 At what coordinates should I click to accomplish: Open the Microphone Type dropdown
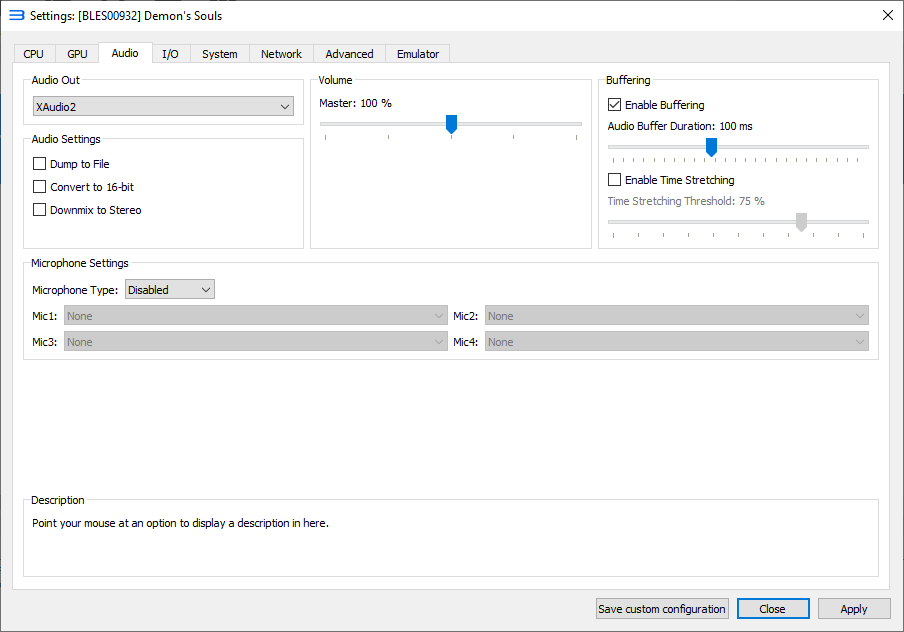(169, 290)
